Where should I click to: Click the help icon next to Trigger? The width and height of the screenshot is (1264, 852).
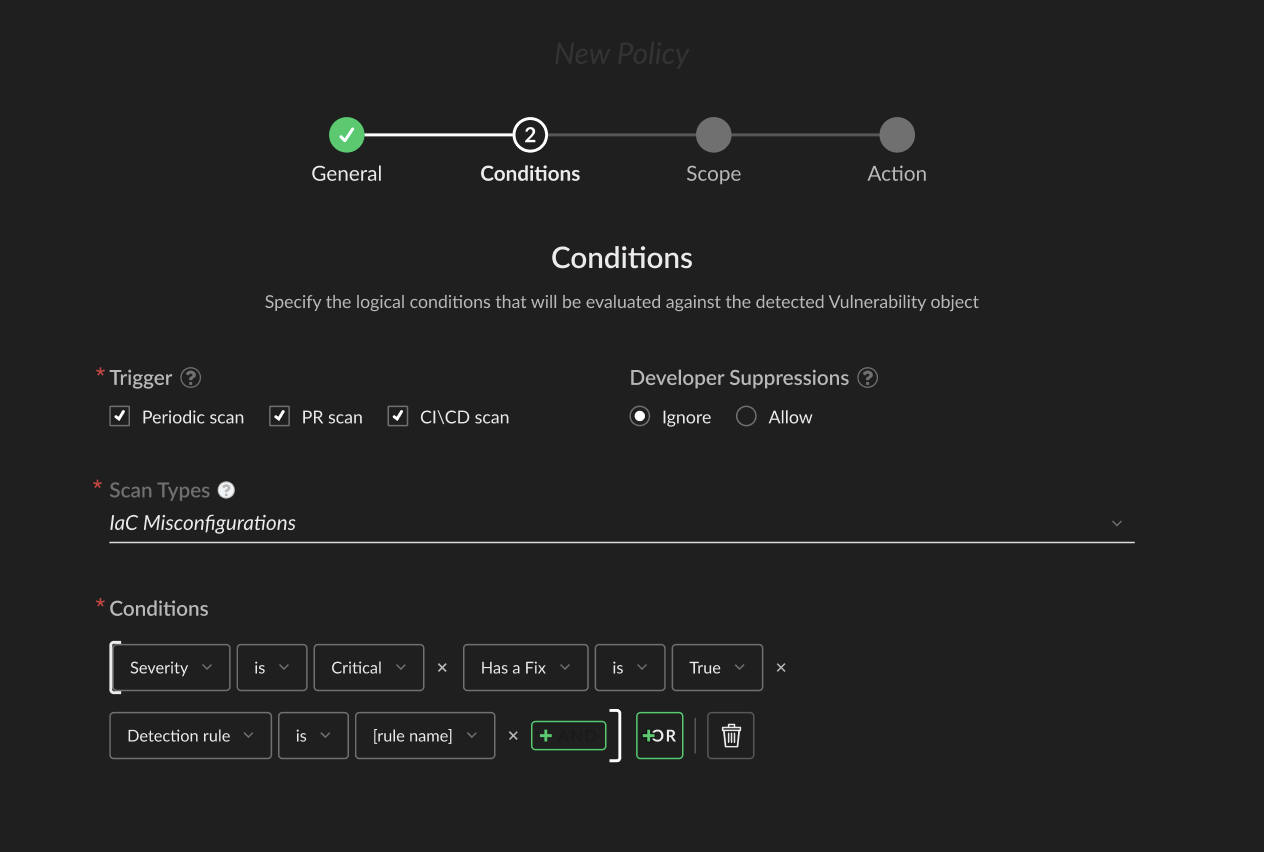point(193,377)
